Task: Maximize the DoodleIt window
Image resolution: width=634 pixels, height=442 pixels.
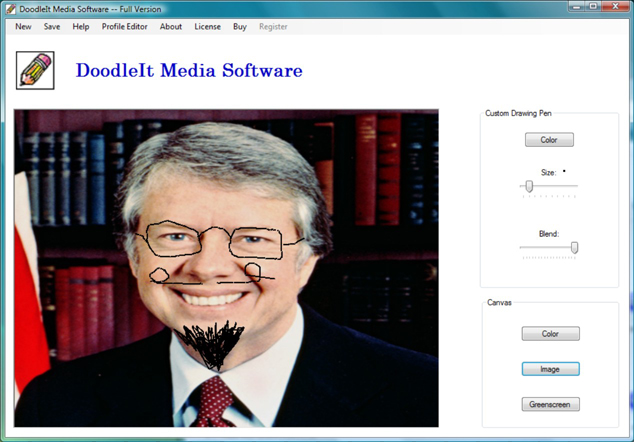Action: pos(594,6)
